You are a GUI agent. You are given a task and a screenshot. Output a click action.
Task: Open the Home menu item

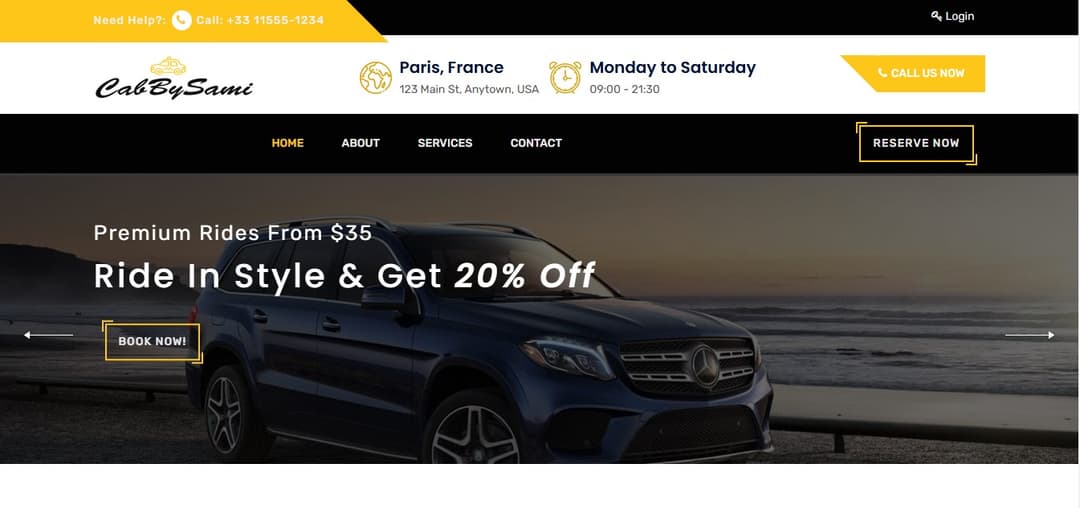pyautogui.click(x=287, y=143)
